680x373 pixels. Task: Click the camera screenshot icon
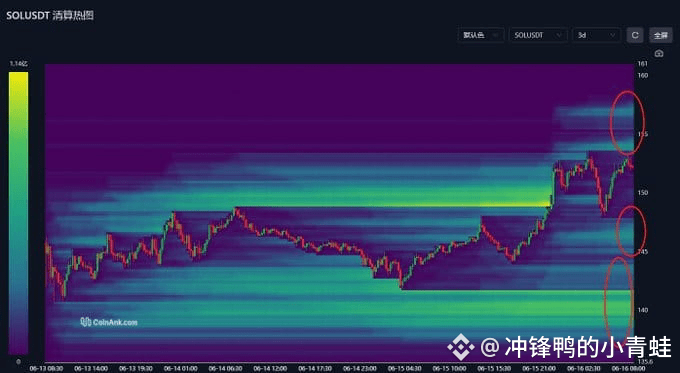click(x=659, y=54)
